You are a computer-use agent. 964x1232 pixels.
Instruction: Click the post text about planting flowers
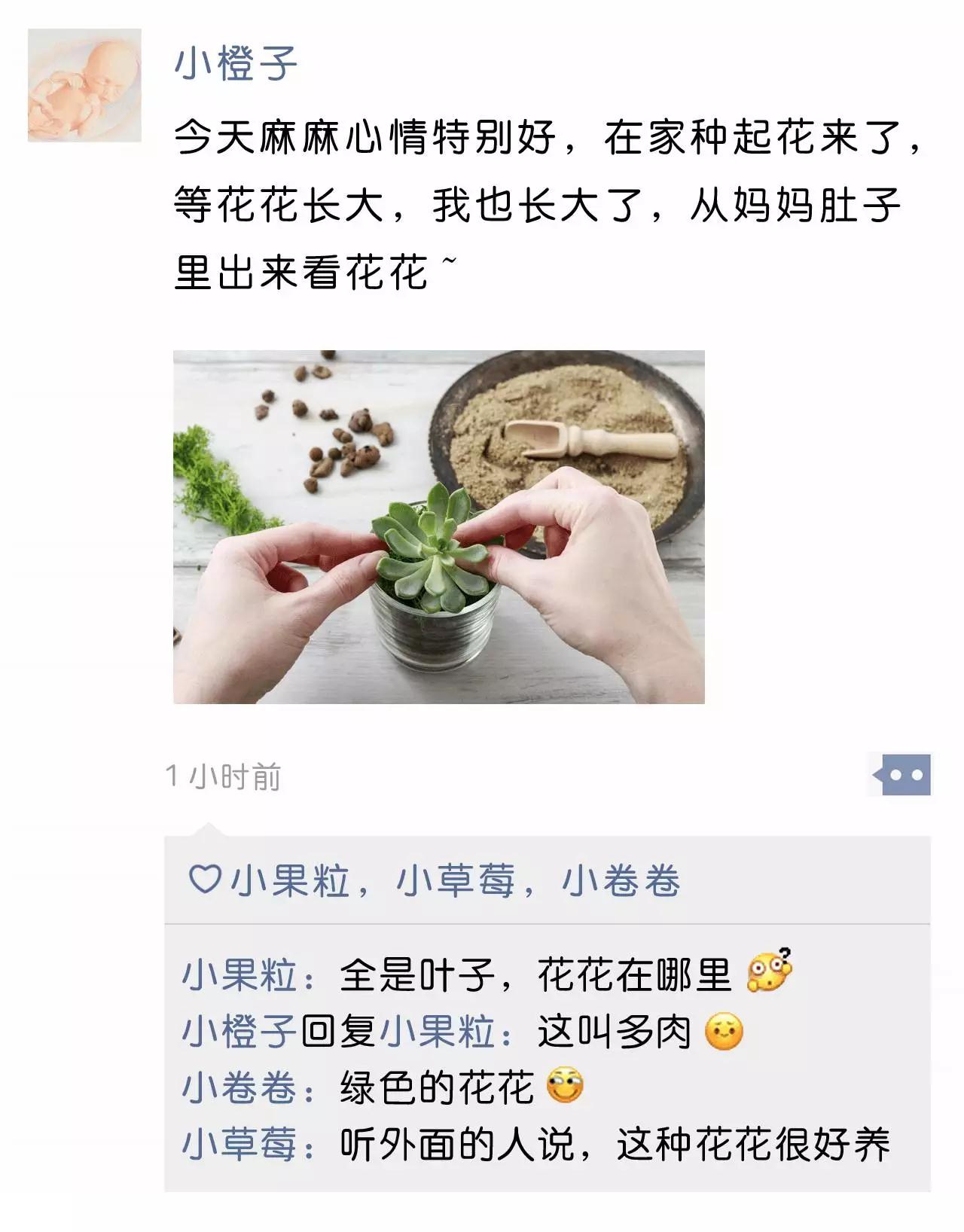(x=548, y=205)
